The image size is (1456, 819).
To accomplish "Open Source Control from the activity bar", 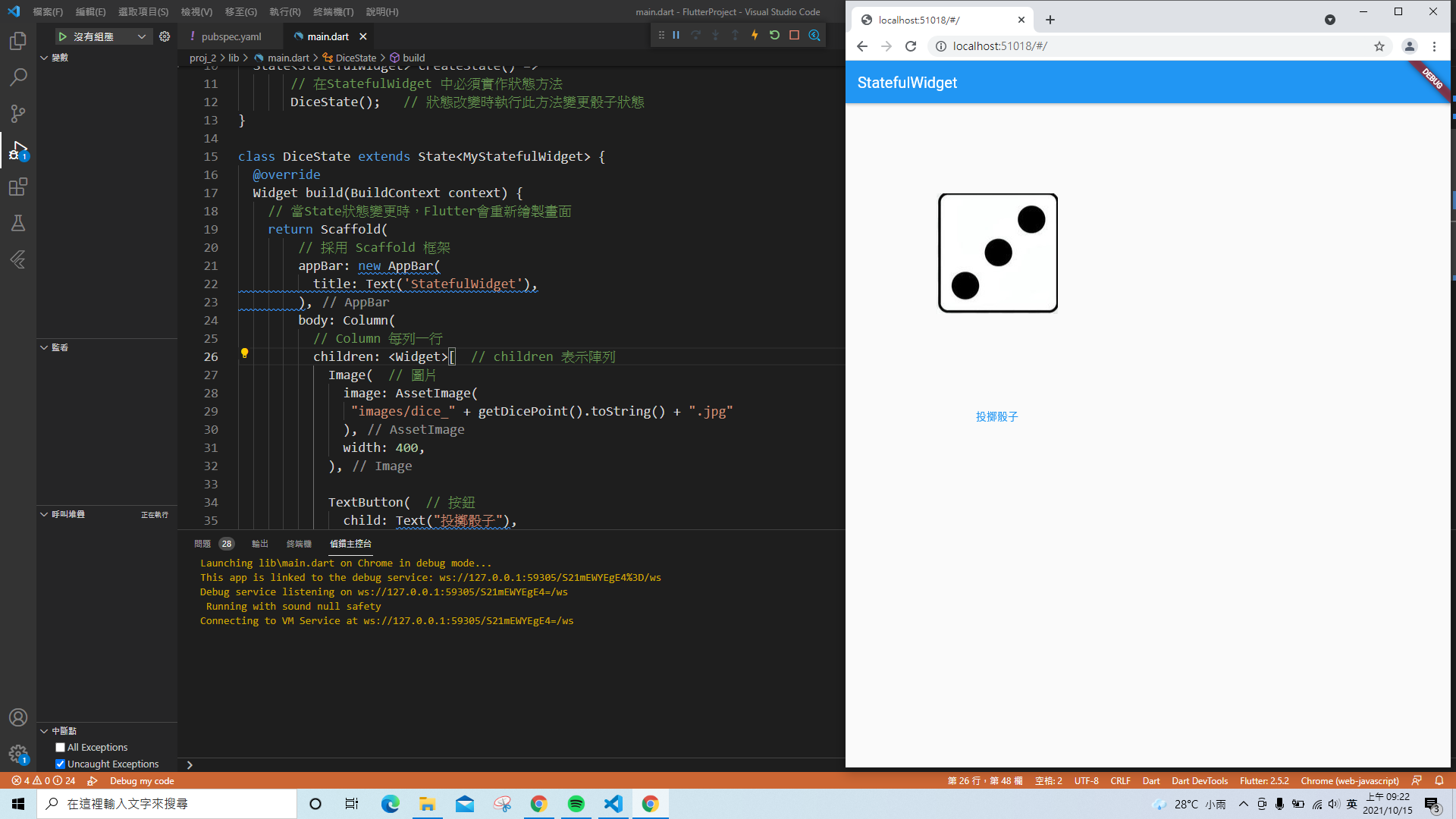I will point(18,112).
